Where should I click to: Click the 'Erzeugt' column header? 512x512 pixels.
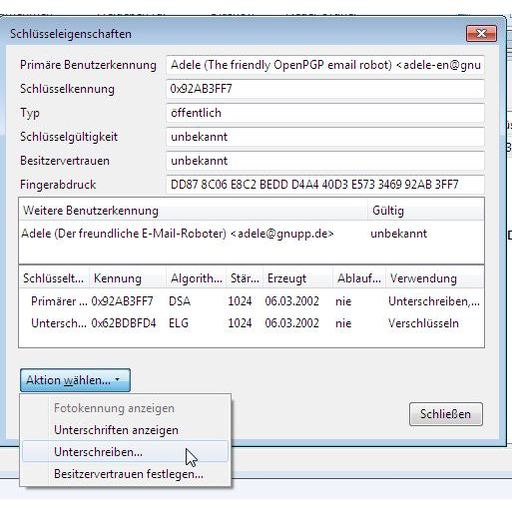[x=298, y=278]
